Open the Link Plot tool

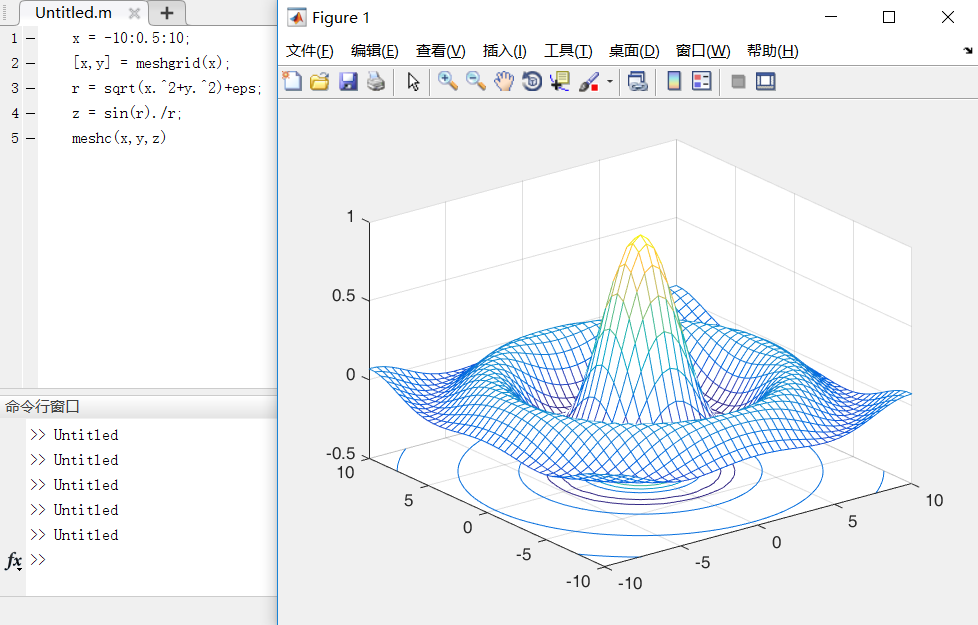[x=640, y=81]
